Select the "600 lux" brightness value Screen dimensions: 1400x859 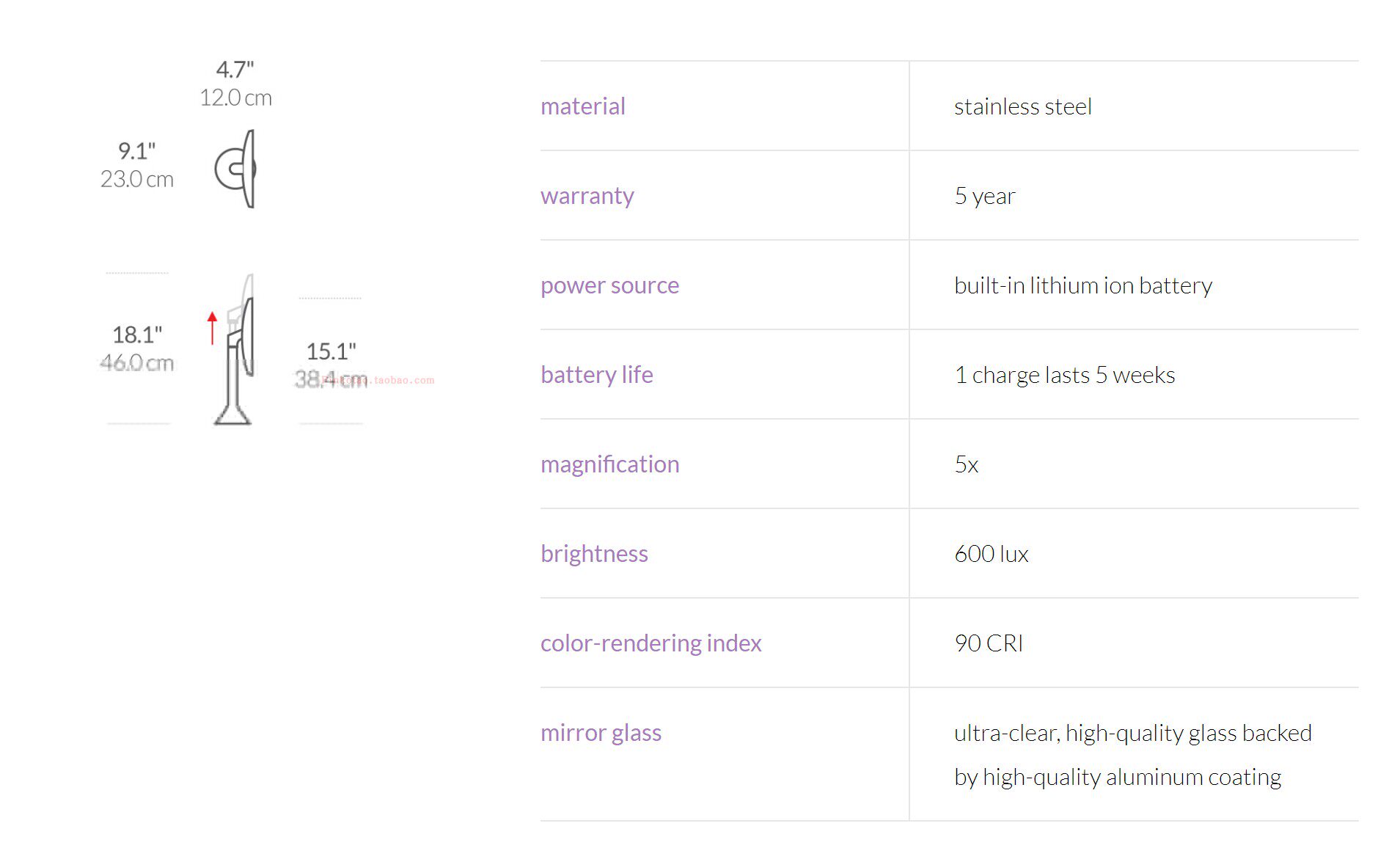[991, 554]
